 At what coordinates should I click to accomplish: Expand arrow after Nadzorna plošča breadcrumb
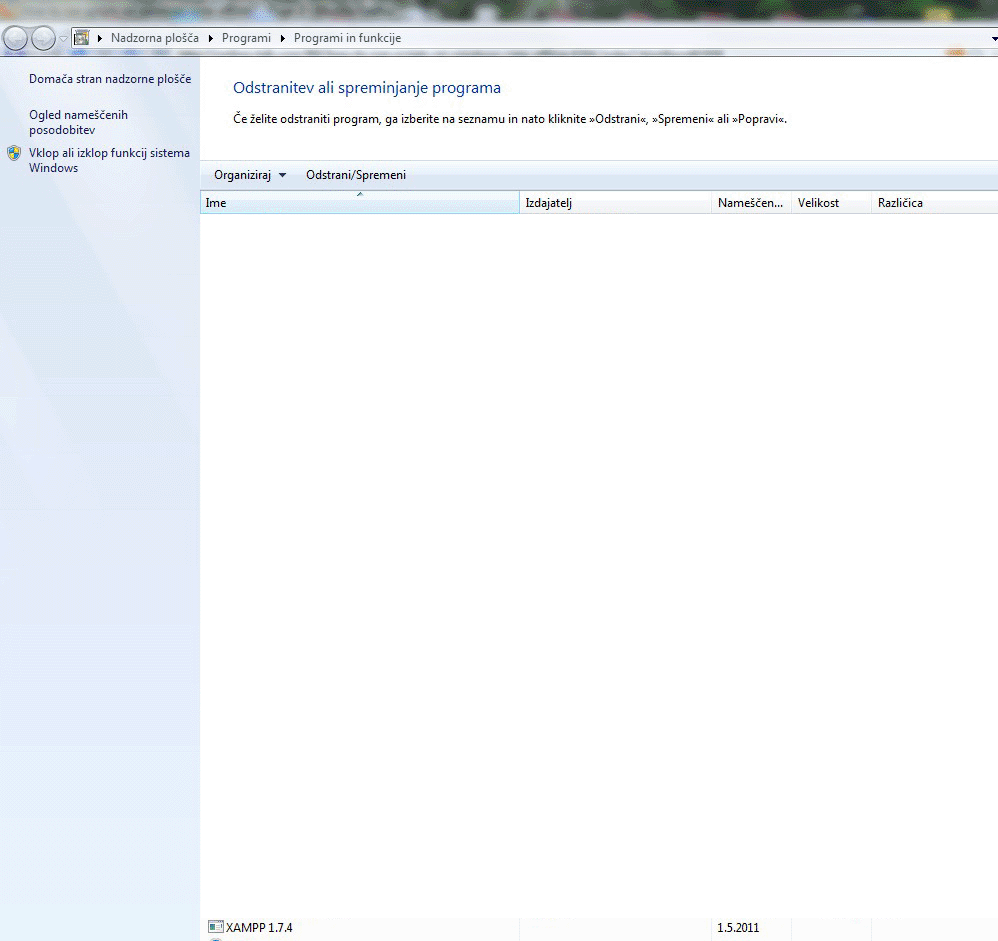[210, 38]
